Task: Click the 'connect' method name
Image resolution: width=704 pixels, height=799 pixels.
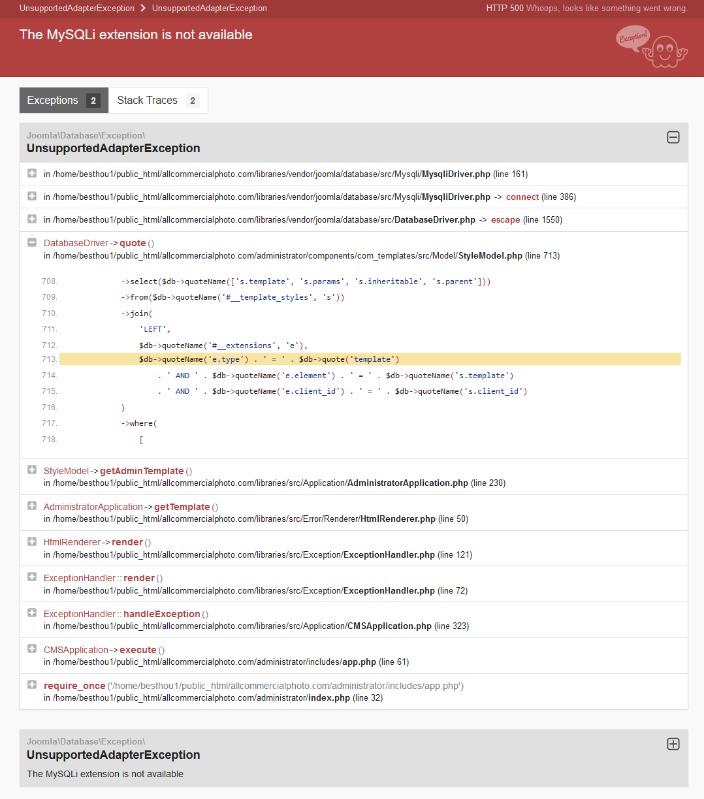Action: pos(522,197)
